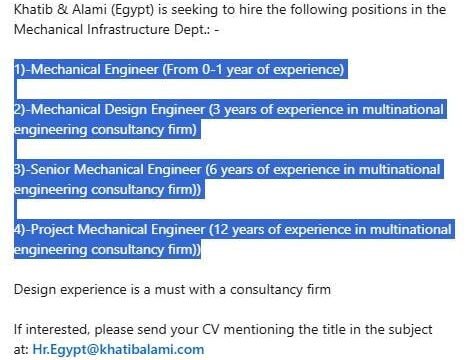The width and height of the screenshot is (470, 360).
Task: Click the "Mechanical Infrastructure Dept." text
Action: [x=112, y=29]
